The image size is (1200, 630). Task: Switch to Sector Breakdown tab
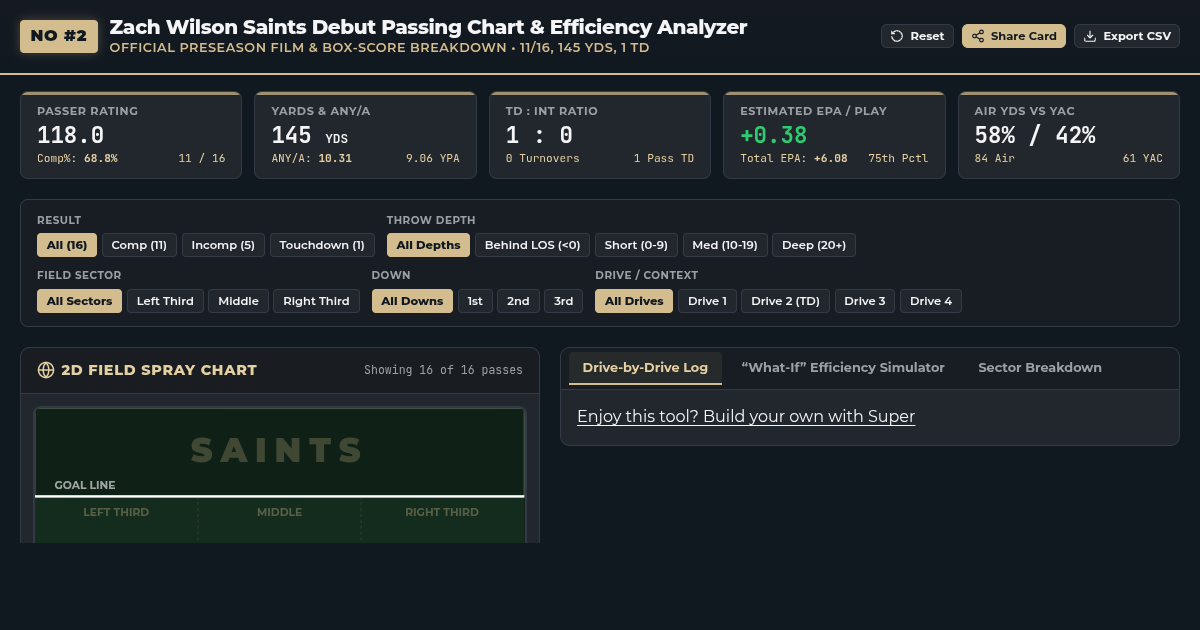tap(1040, 368)
